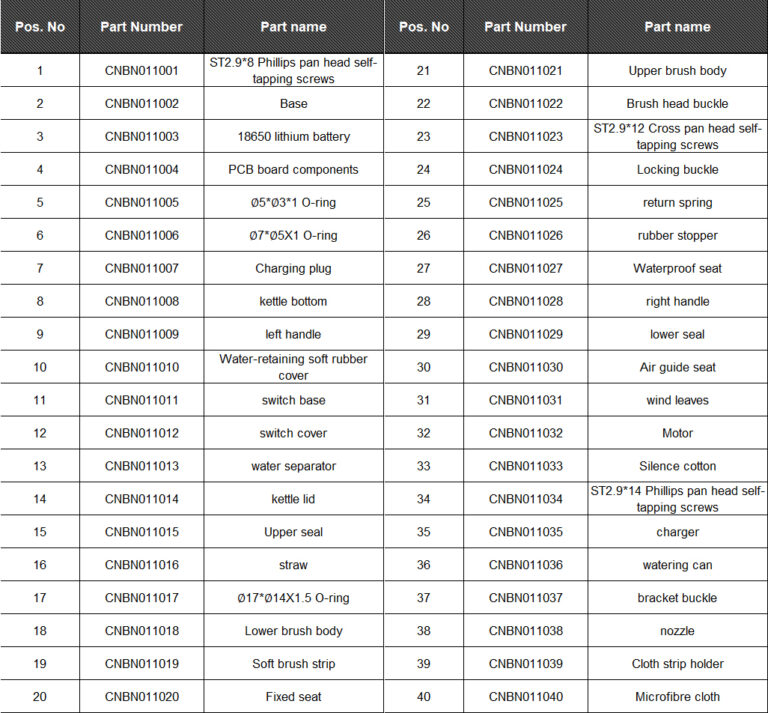This screenshot has height=713, width=768.
Task: Select the 'Charging plug' part name
Action: click(x=293, y=268)
